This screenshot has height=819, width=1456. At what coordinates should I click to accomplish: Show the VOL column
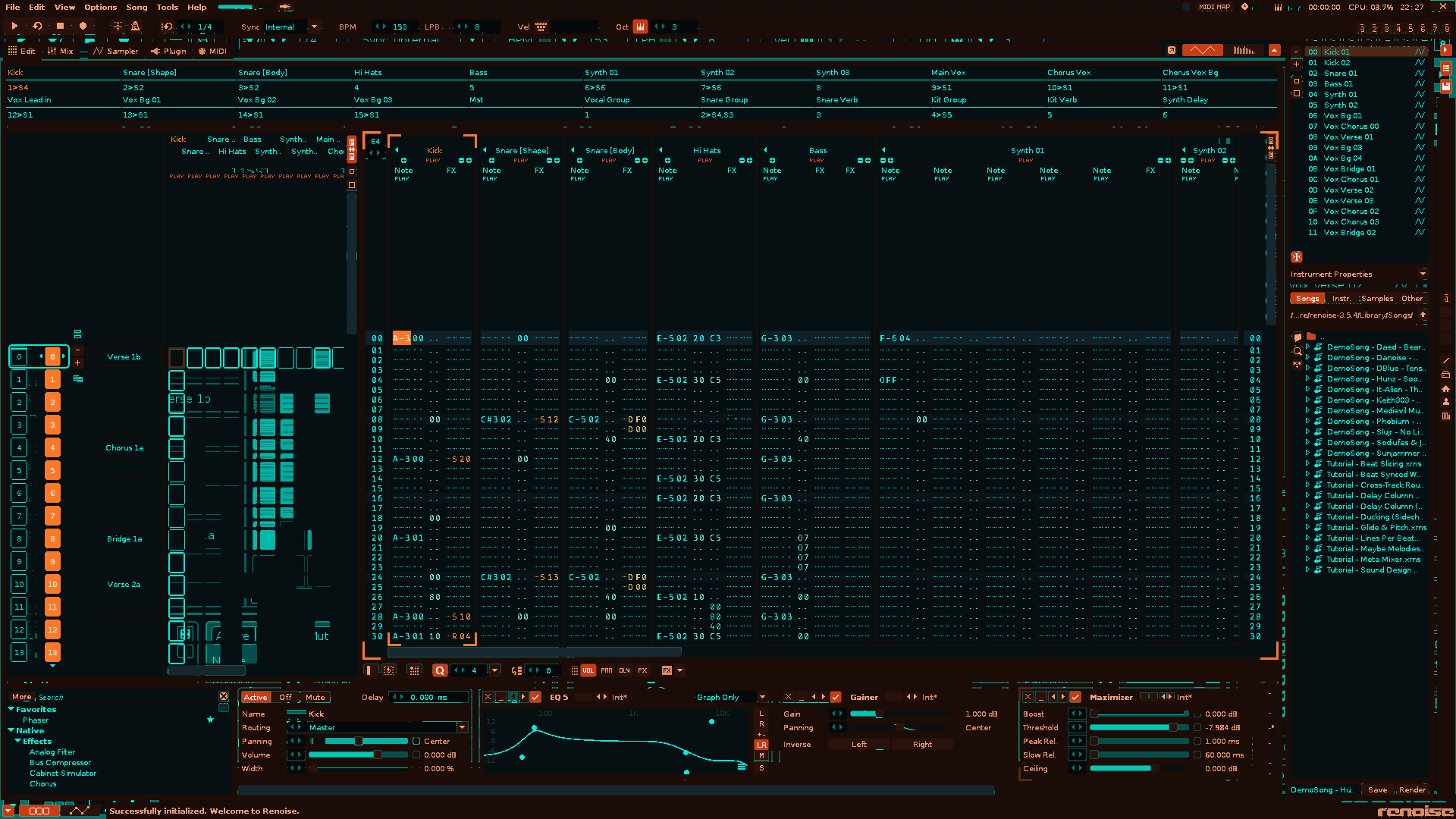click(x=588, y=670)
